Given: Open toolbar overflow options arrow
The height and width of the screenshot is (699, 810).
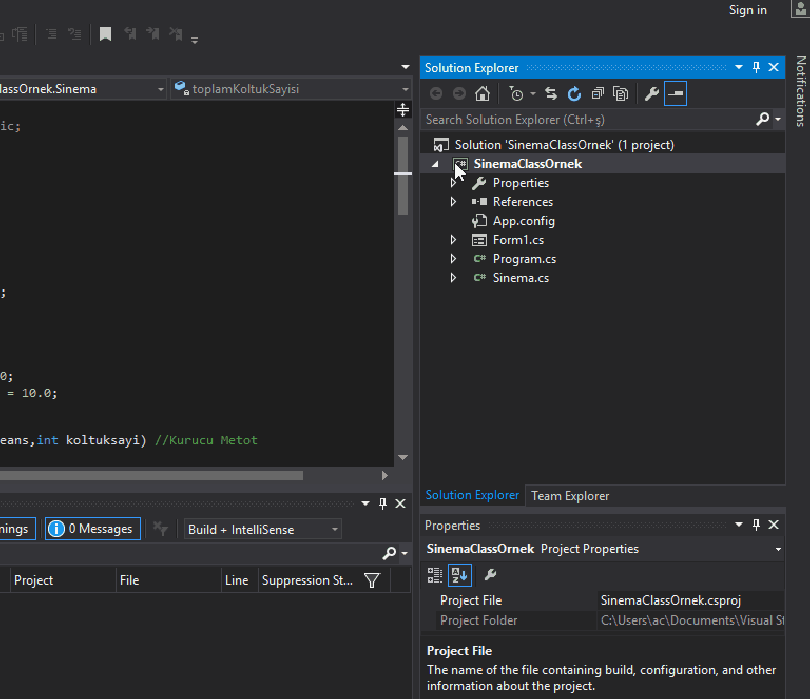Looking at the screenshot, I should coord(194,40).
